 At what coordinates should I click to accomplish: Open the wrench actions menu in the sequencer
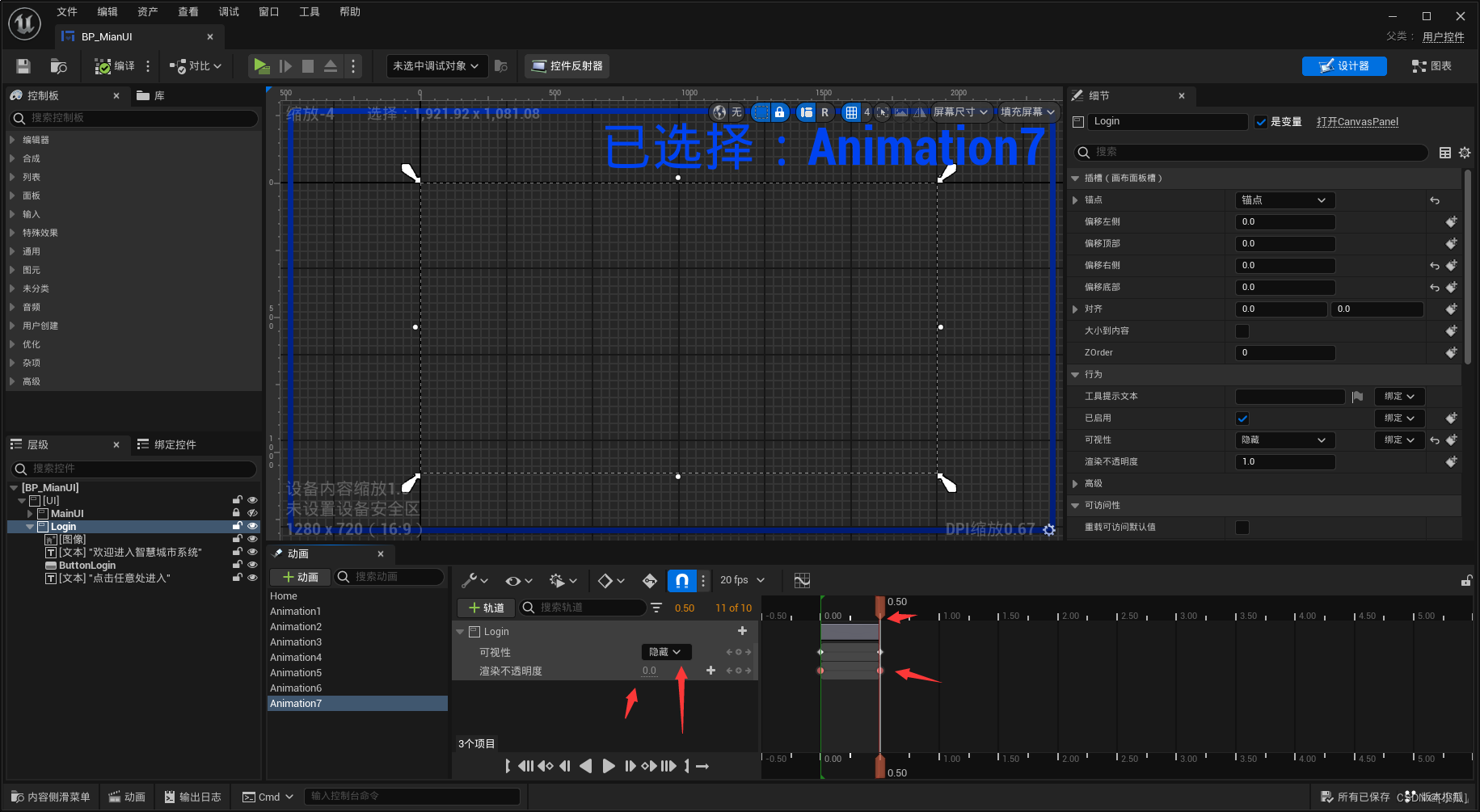(x=474, y=580)
